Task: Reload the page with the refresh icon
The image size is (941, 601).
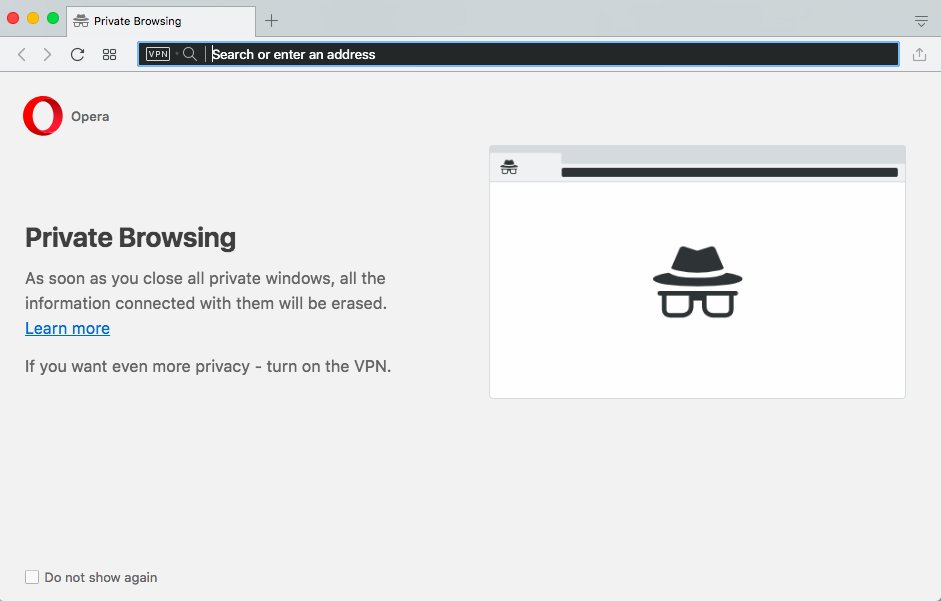Action: 77,55
